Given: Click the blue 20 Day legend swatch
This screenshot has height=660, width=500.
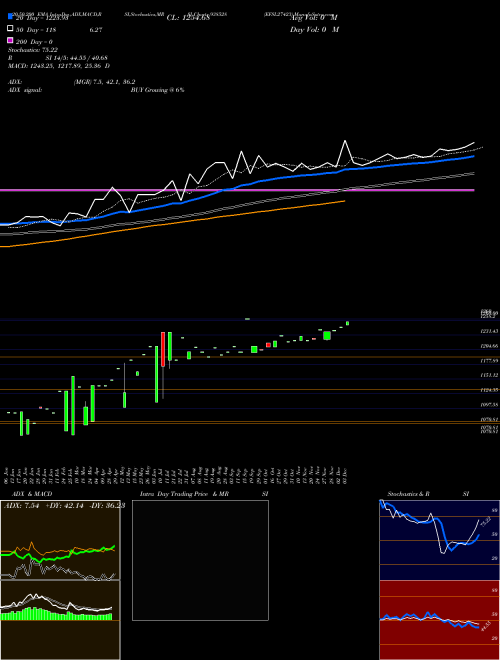Looking at the screenshot, I should (x=10, y=17).
